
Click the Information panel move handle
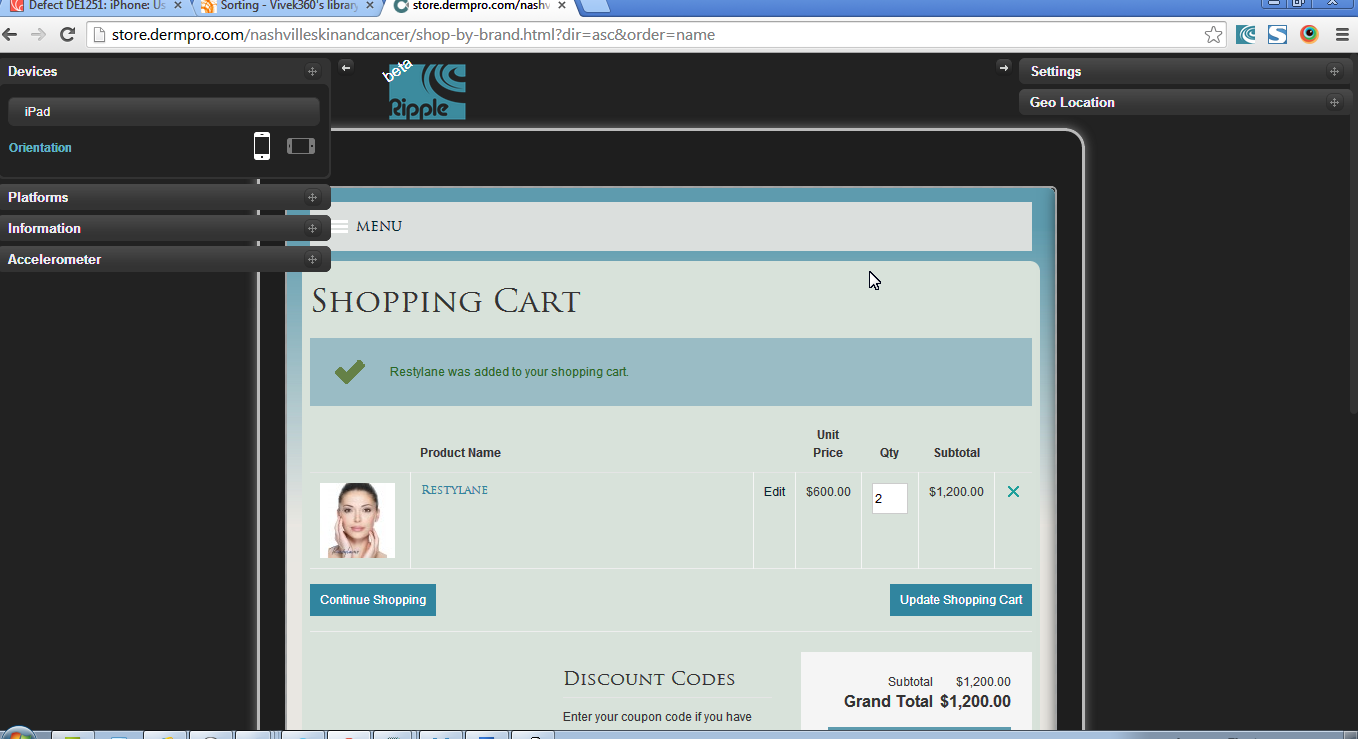tap(312, 229)
